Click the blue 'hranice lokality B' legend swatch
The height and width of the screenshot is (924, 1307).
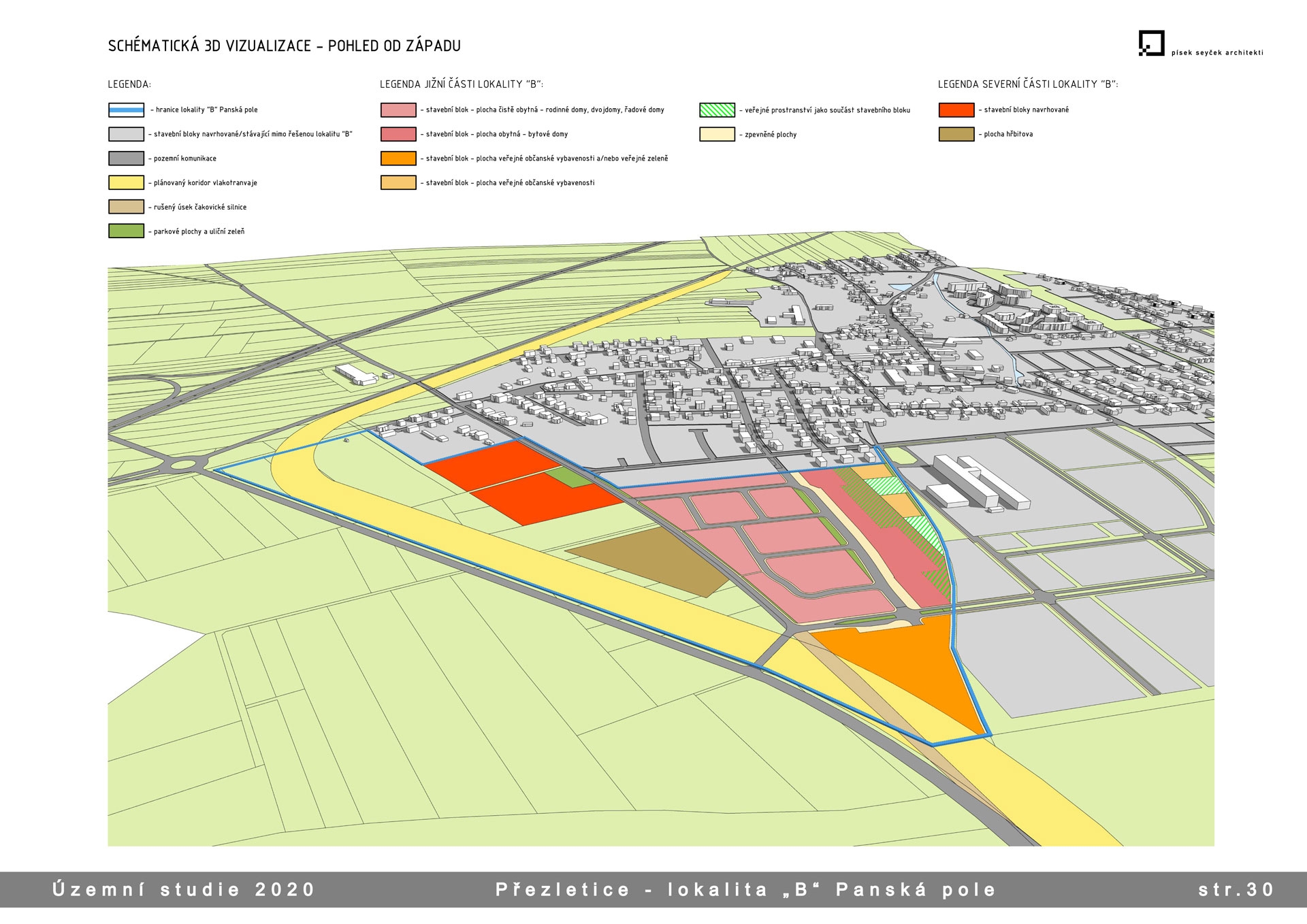tap(126, 110)
